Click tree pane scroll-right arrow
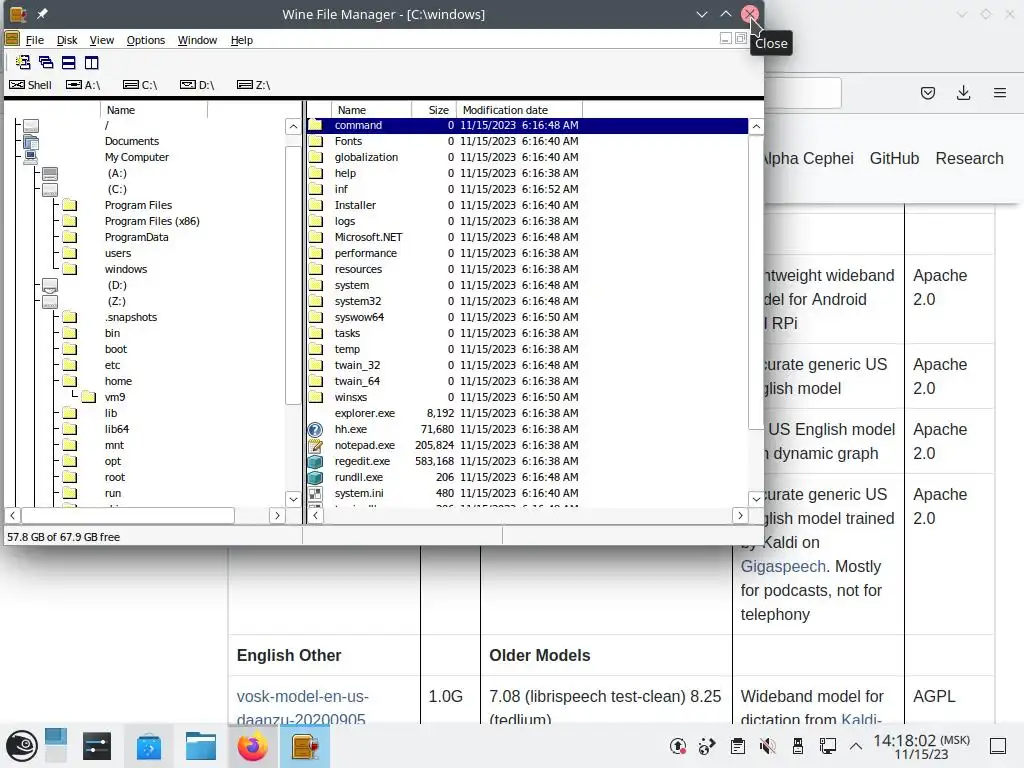Screen dimensions: 1024x768 [277, 515]
